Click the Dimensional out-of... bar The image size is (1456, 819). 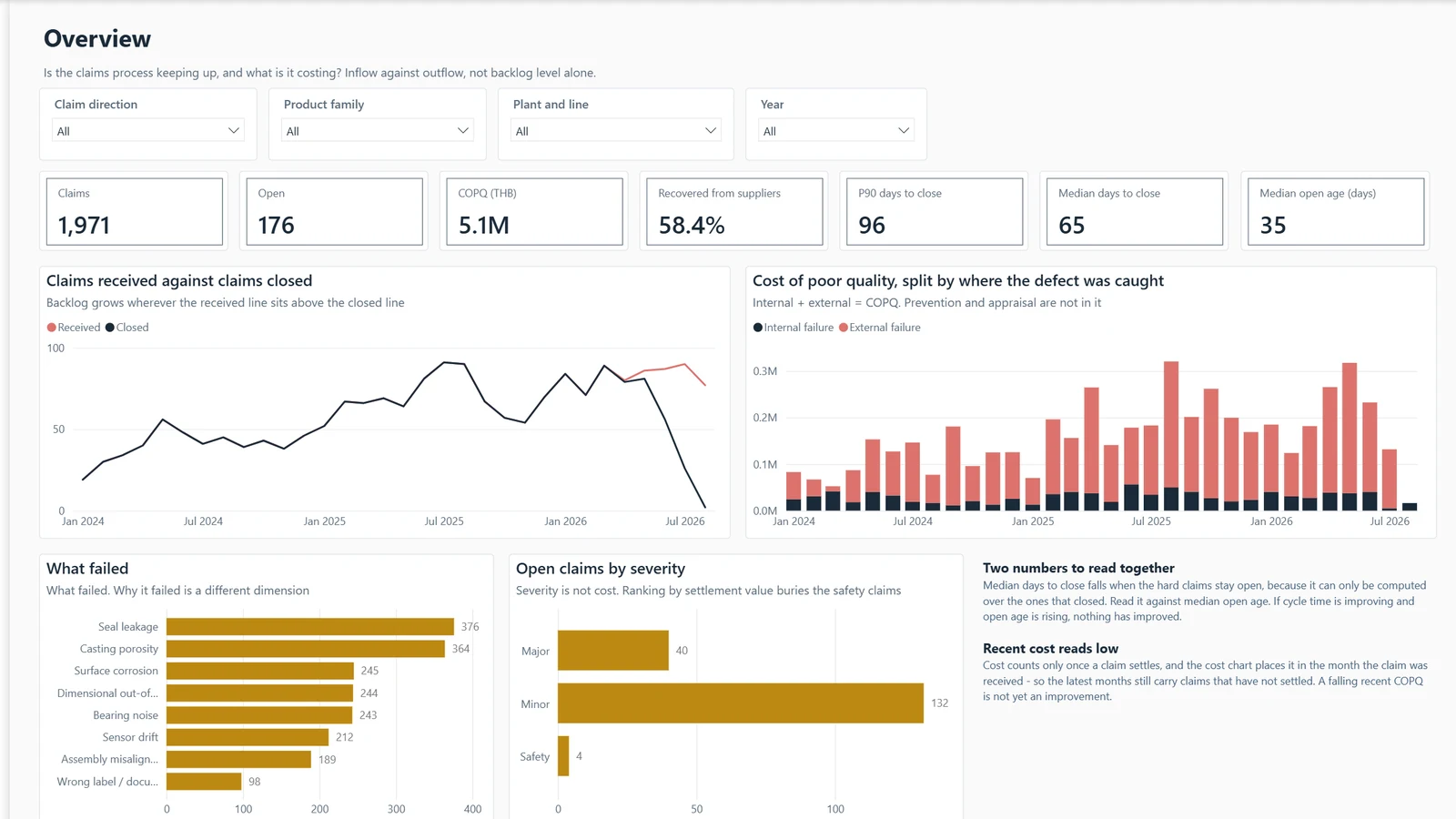coord(259,693)
